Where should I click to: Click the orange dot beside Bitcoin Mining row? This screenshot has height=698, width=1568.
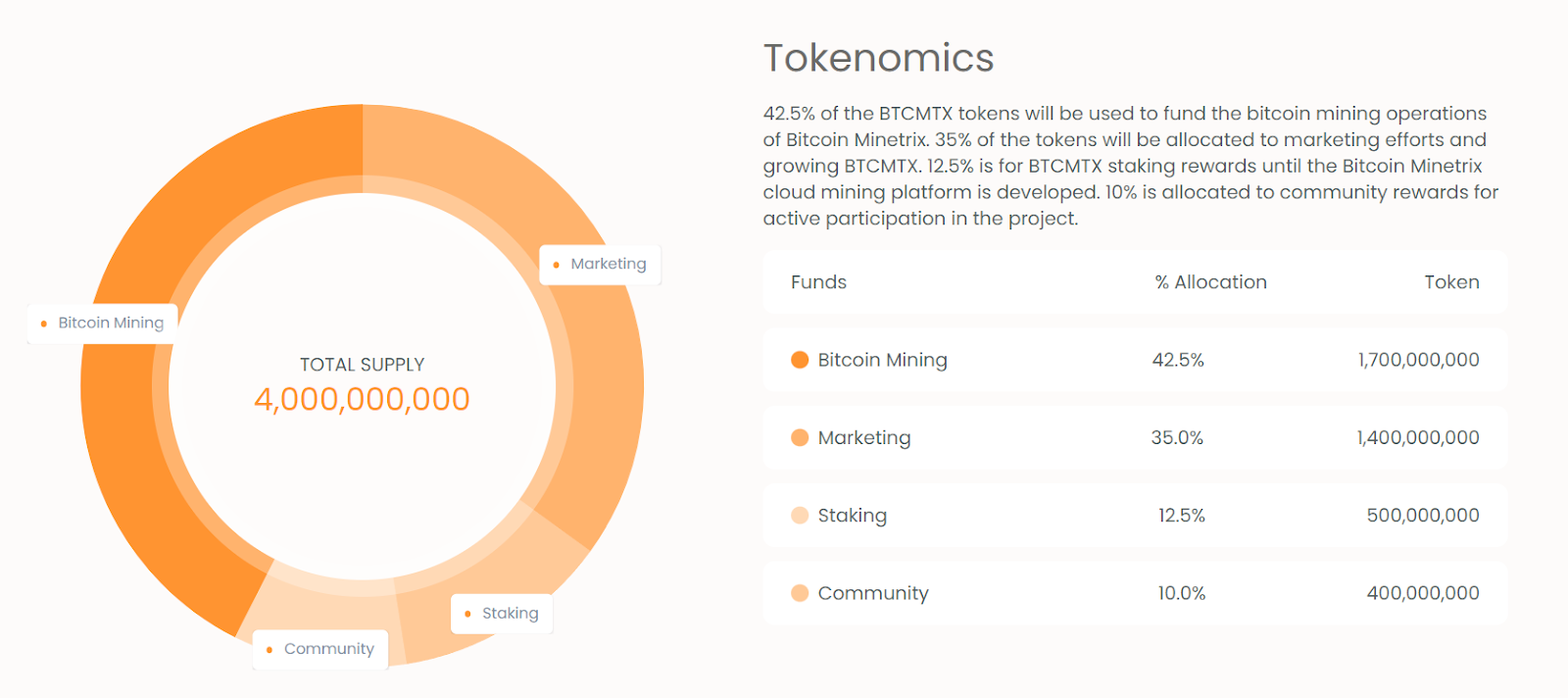pos(800,360)
